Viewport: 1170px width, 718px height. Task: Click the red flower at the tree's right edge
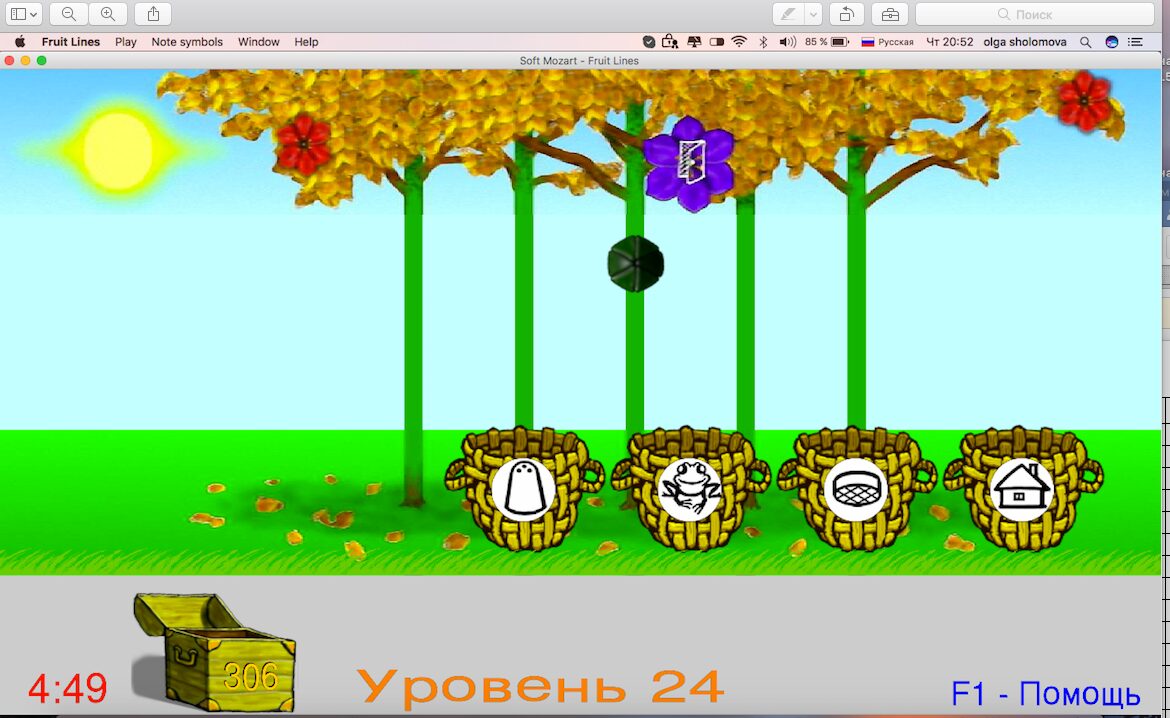[x=1084, y=101]
